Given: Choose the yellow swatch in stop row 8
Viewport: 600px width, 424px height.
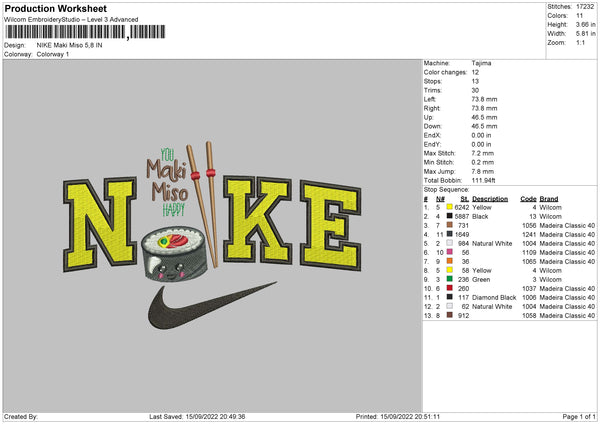Looking at the screenshot, I should 450,270.
